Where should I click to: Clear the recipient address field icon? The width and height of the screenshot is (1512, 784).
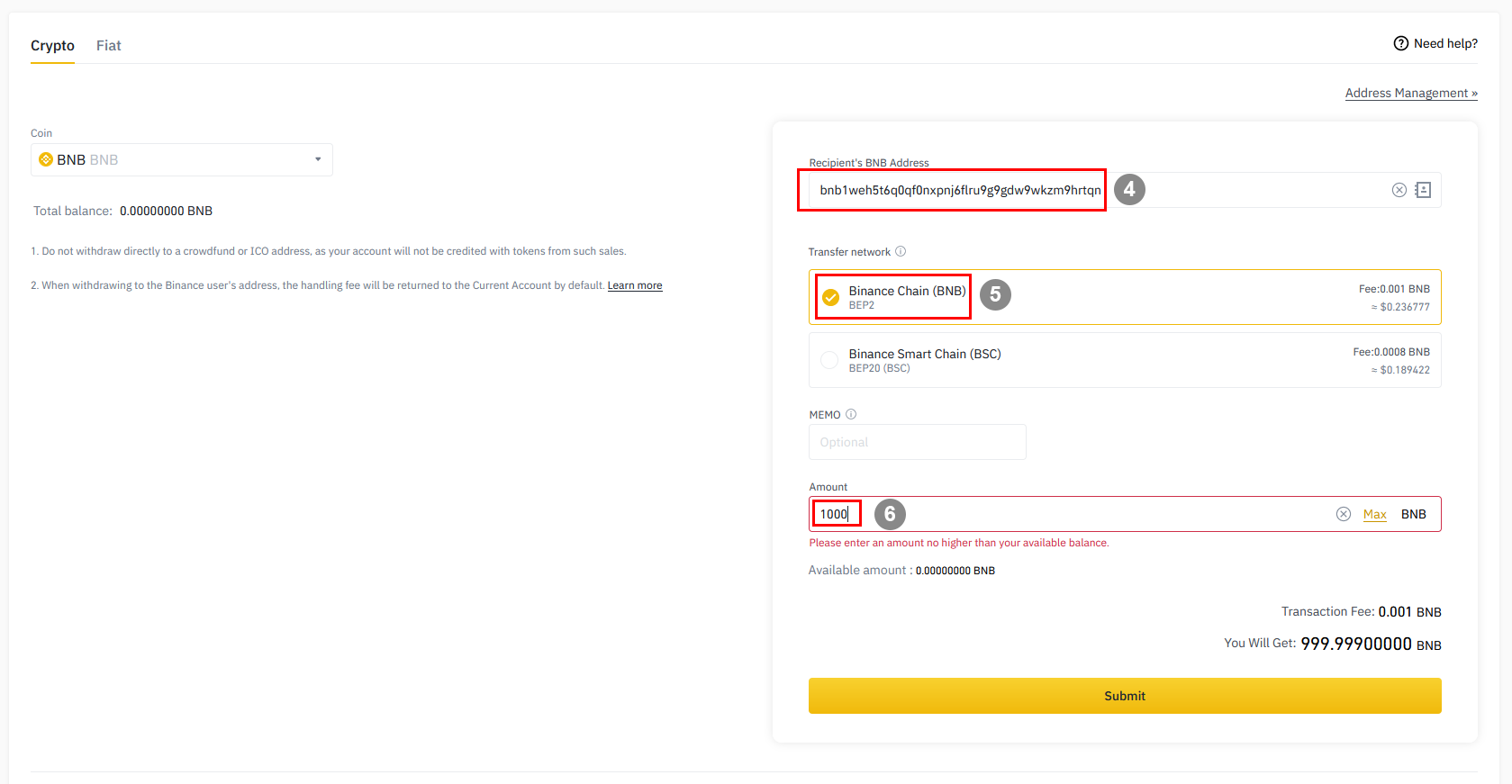coord(1399,190)
